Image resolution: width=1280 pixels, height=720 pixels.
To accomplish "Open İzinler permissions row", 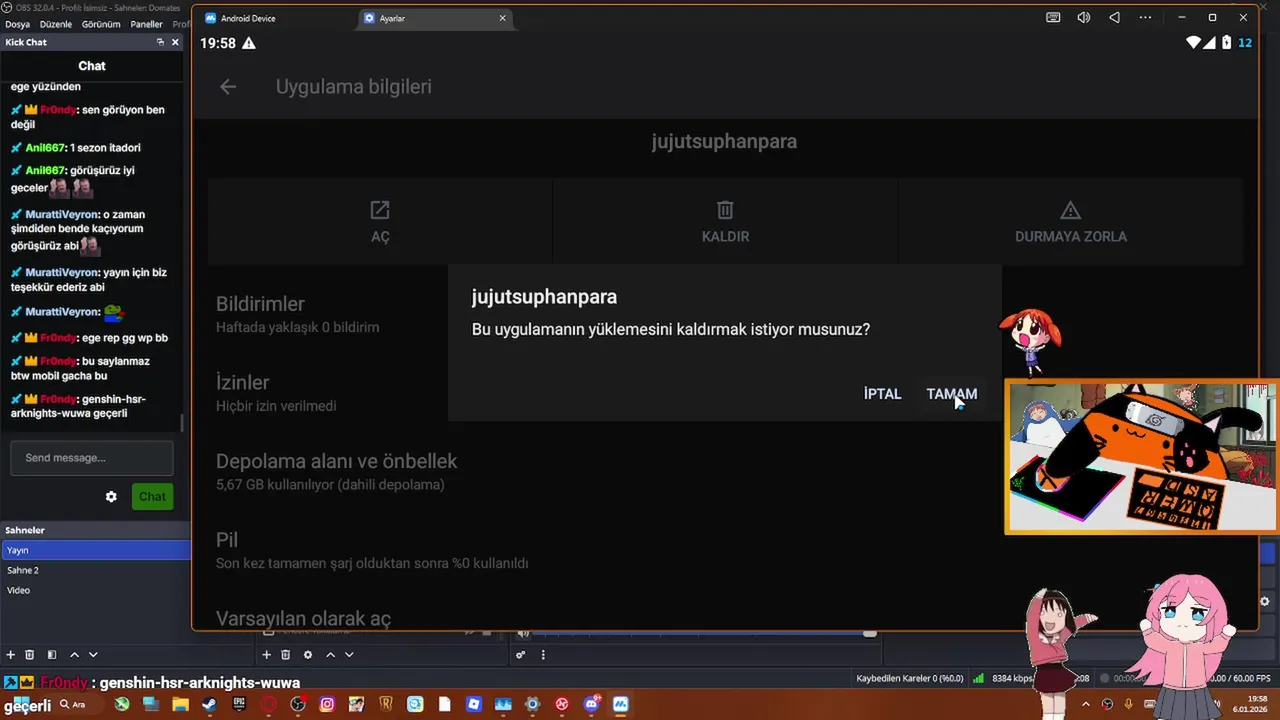I will click(725, 393).
